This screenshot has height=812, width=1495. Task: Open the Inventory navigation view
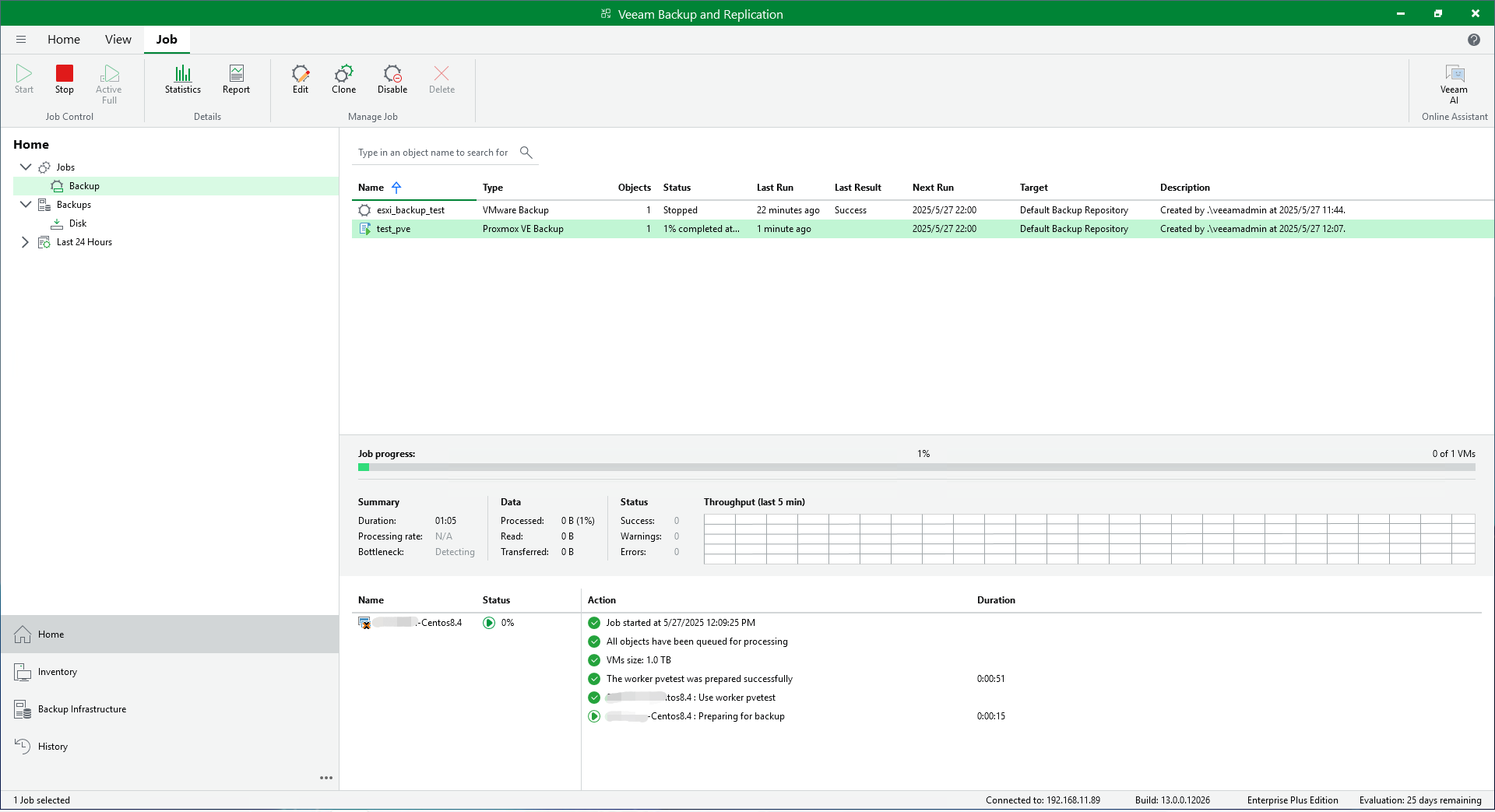click(x=170, y=672)
